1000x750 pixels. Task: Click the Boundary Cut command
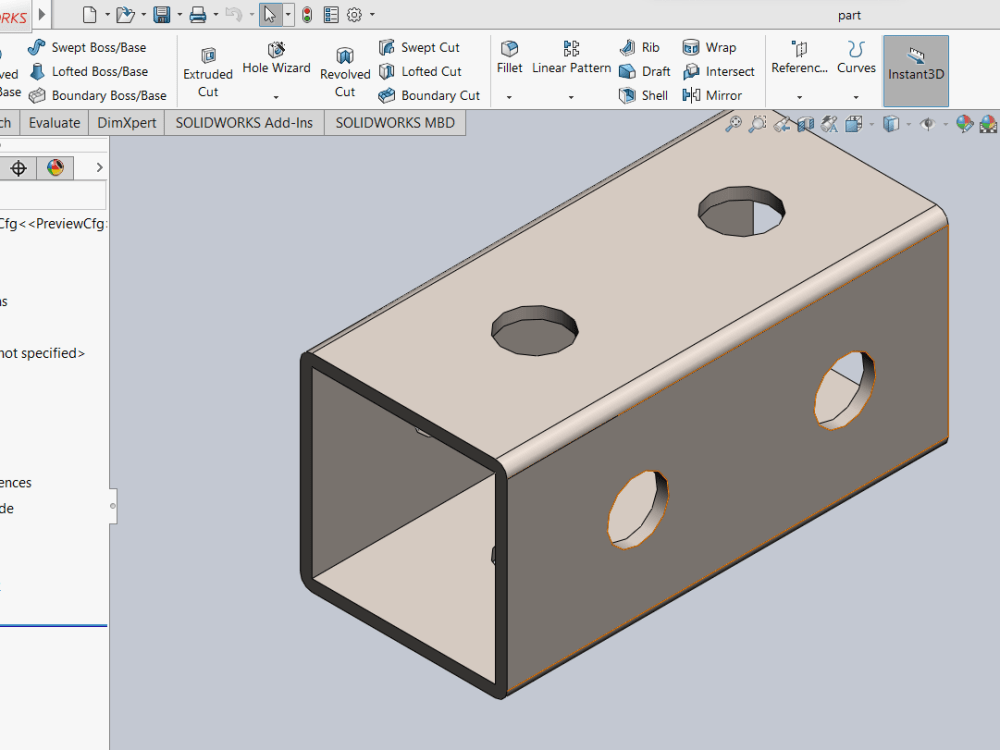click(x=430, y=95)
